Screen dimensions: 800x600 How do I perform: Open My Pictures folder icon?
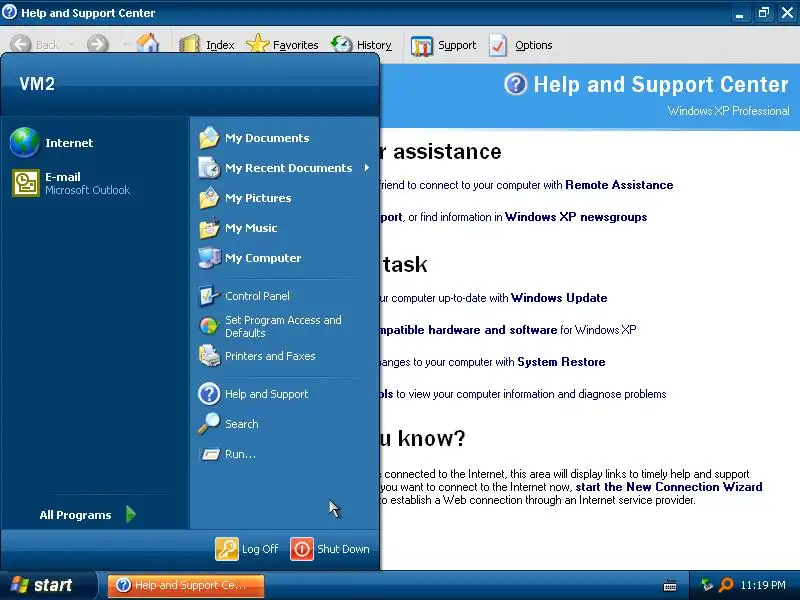[x=209, y=198]
